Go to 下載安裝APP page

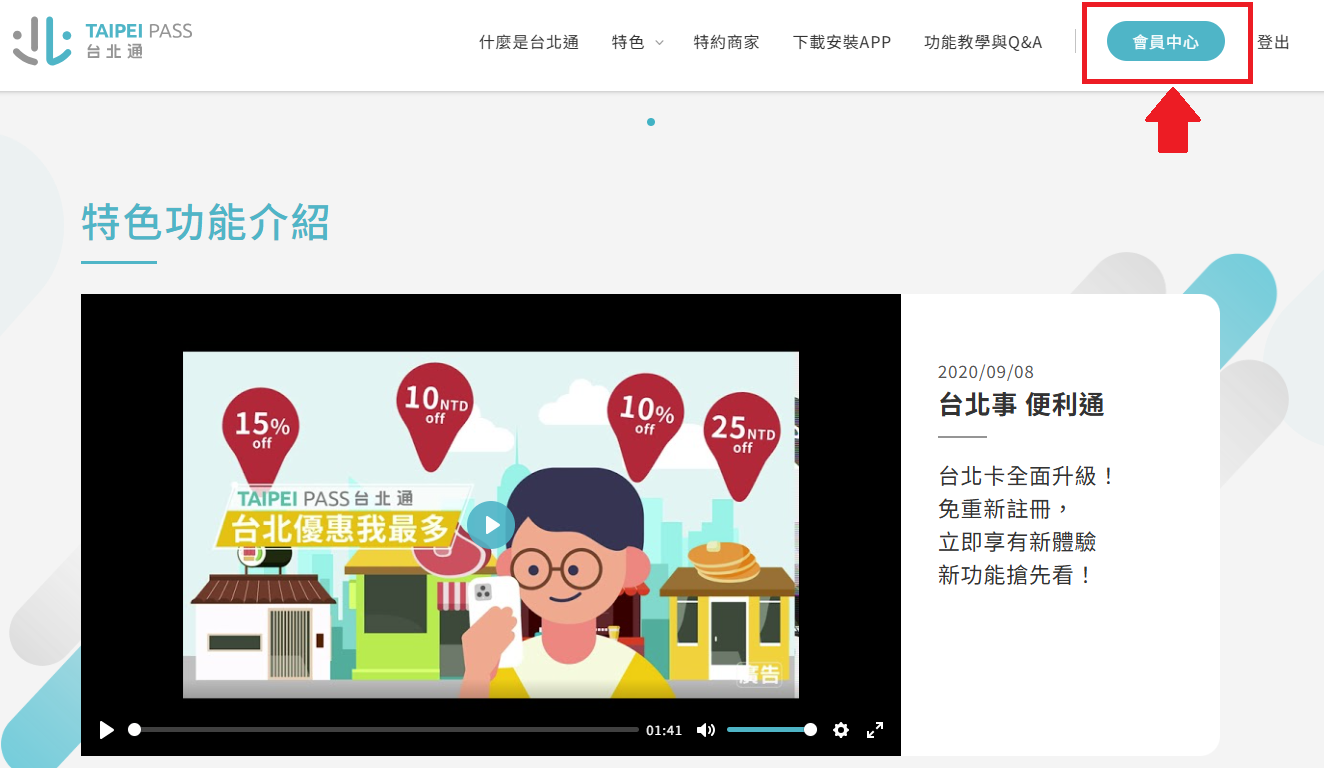pyautogui.click(x=842, y=42)
